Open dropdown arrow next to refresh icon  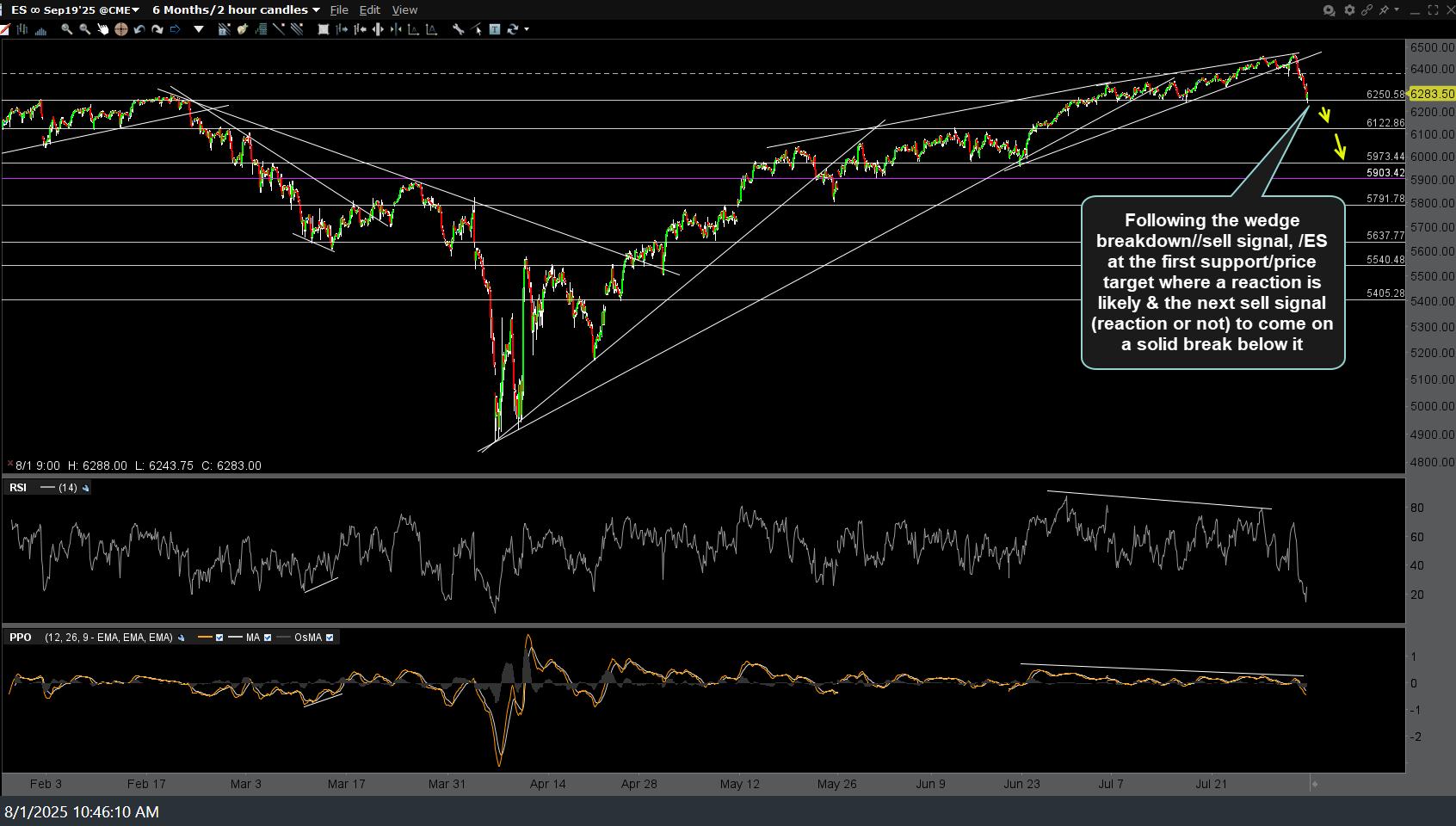[527, 29]
